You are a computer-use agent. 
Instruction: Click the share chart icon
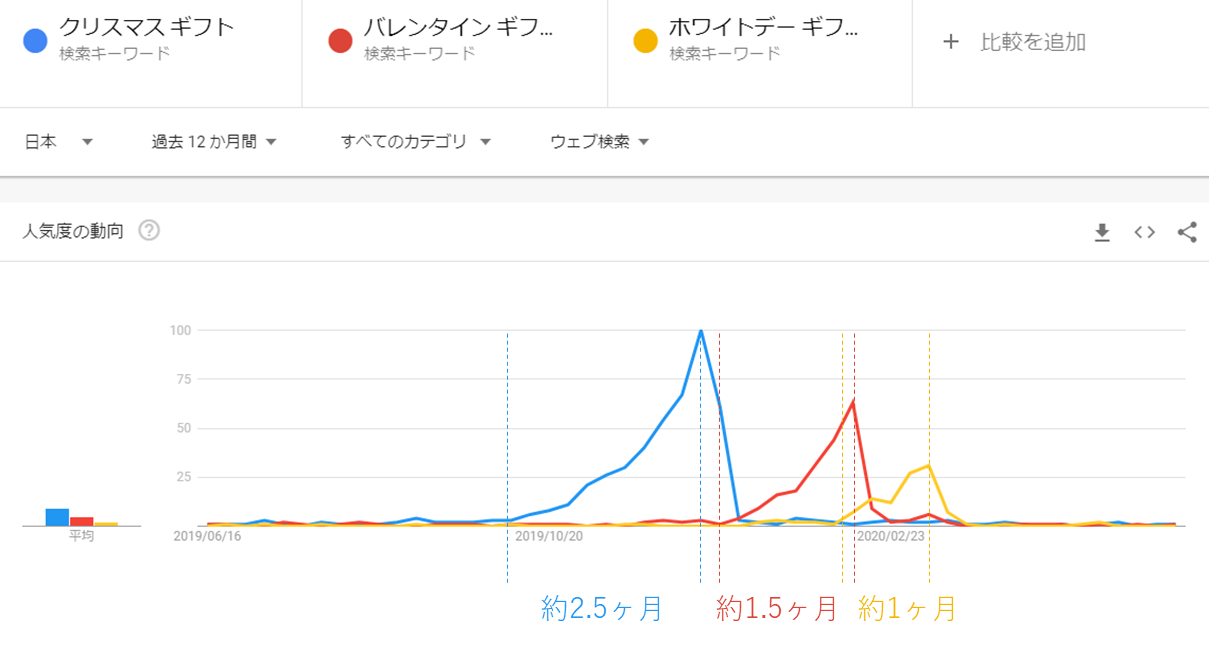(x=1187, y=233)
